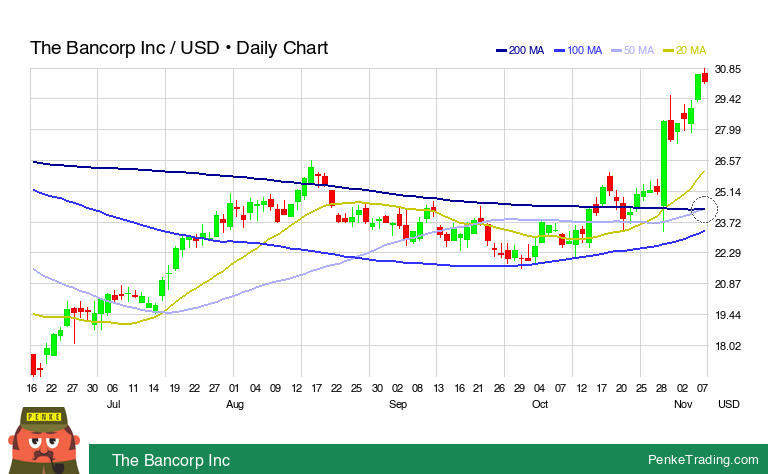
Task: Click the 25.14 price axis label
Action: (727, 192)
